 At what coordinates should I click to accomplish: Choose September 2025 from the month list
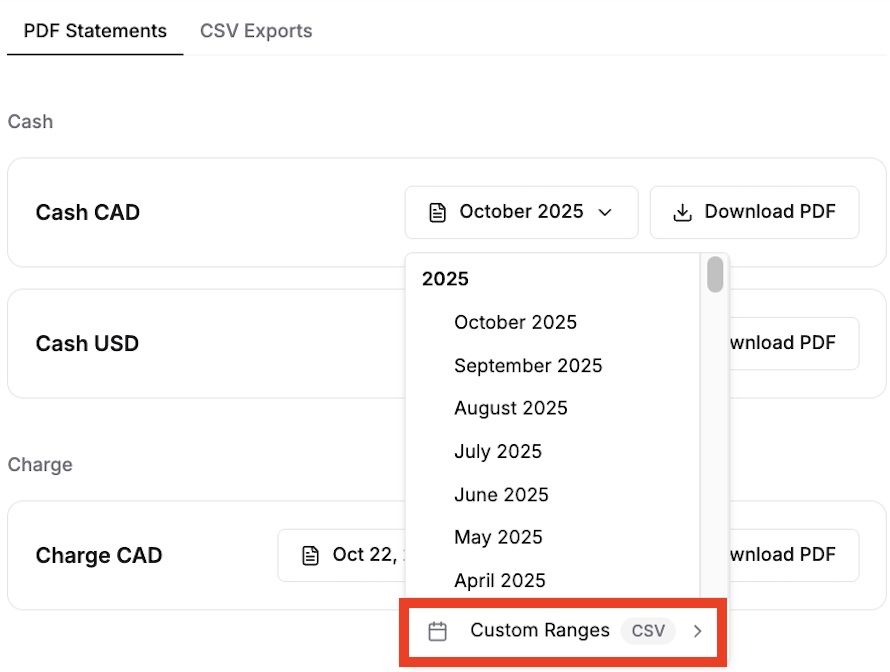(528, 366)
